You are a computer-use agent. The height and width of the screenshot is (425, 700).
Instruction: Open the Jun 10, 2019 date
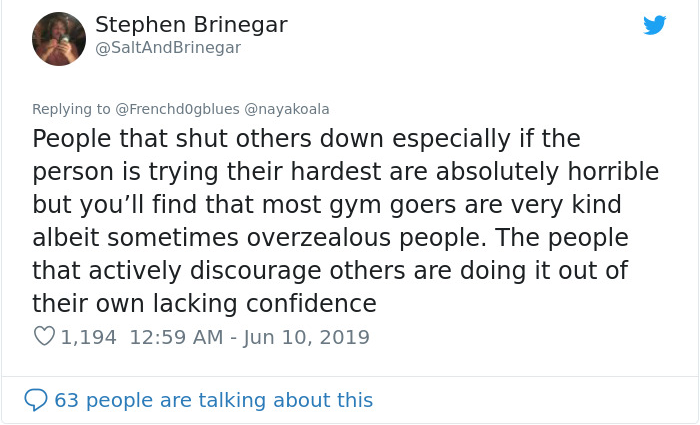tap(304, 337)
